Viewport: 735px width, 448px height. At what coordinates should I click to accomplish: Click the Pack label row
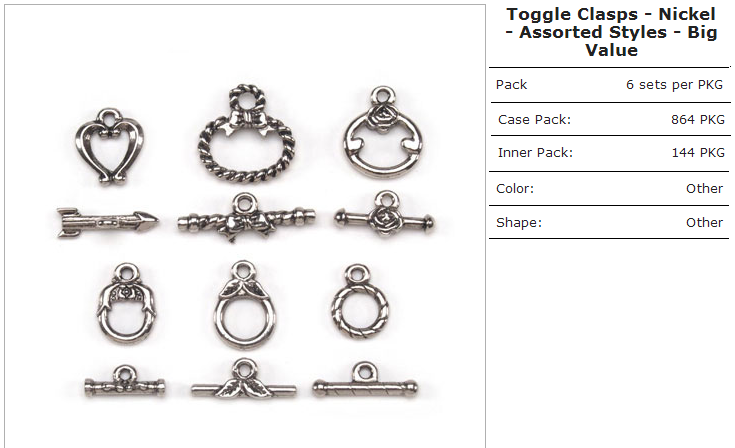[609, 85]
